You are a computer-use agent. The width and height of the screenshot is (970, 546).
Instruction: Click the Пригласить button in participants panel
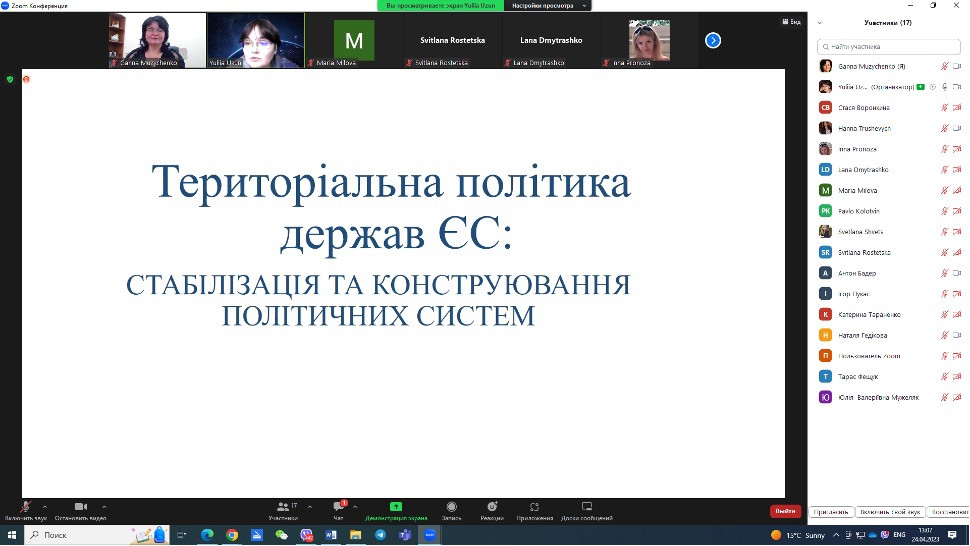832,511
